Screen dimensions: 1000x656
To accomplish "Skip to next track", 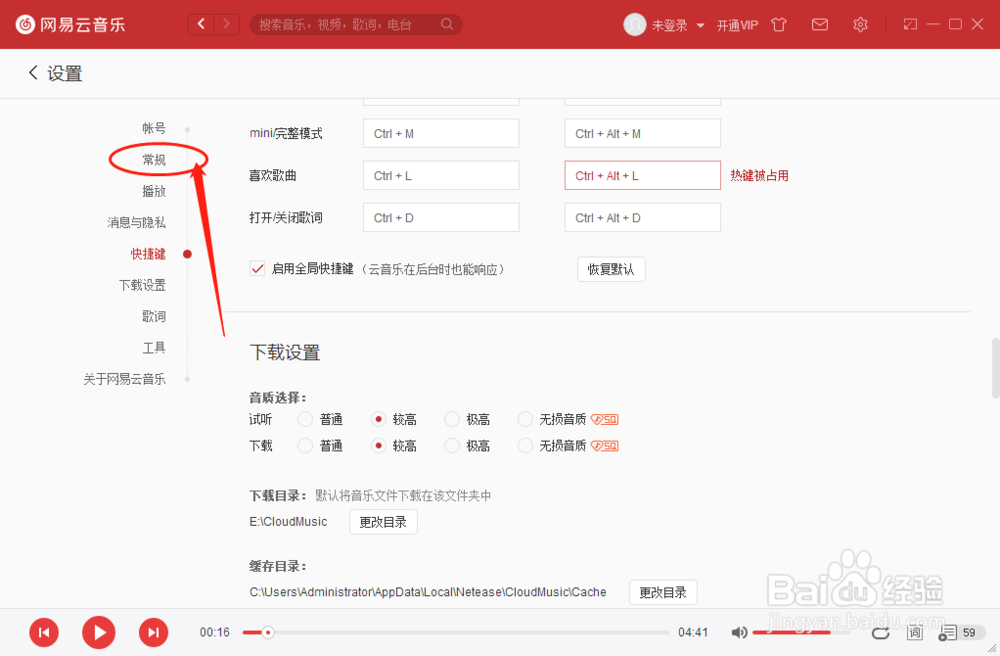I will pyautogui.click(x=154, y=632).
